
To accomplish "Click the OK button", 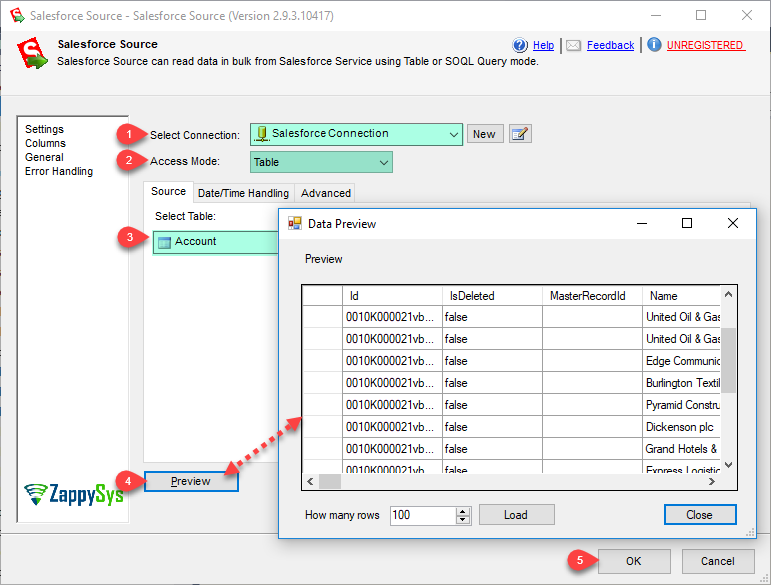I will [634, 561].
